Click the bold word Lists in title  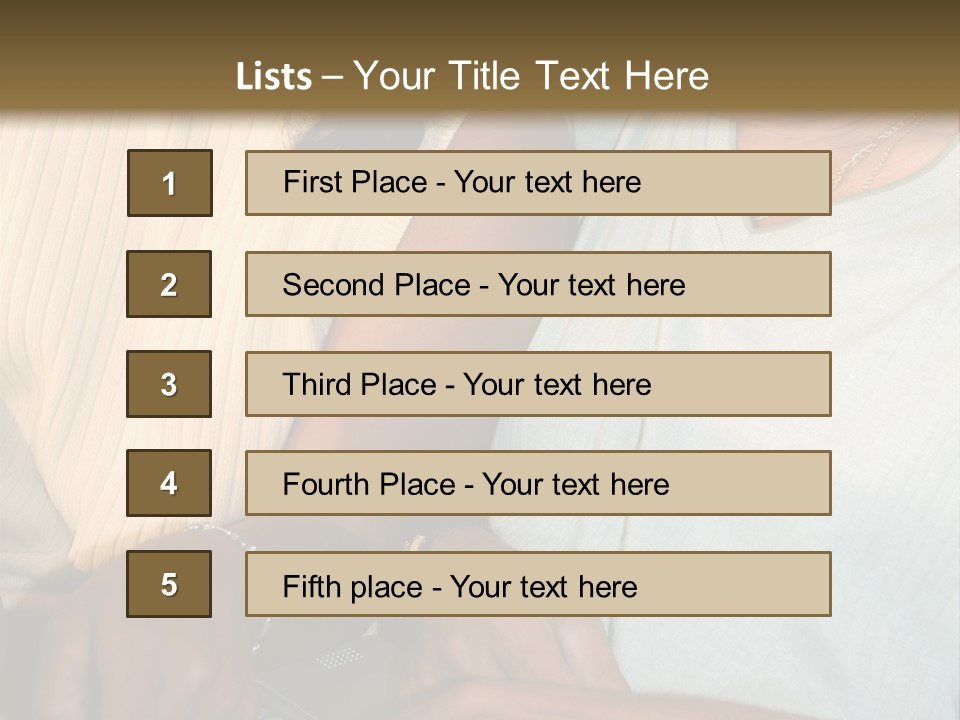coord(274,77)
